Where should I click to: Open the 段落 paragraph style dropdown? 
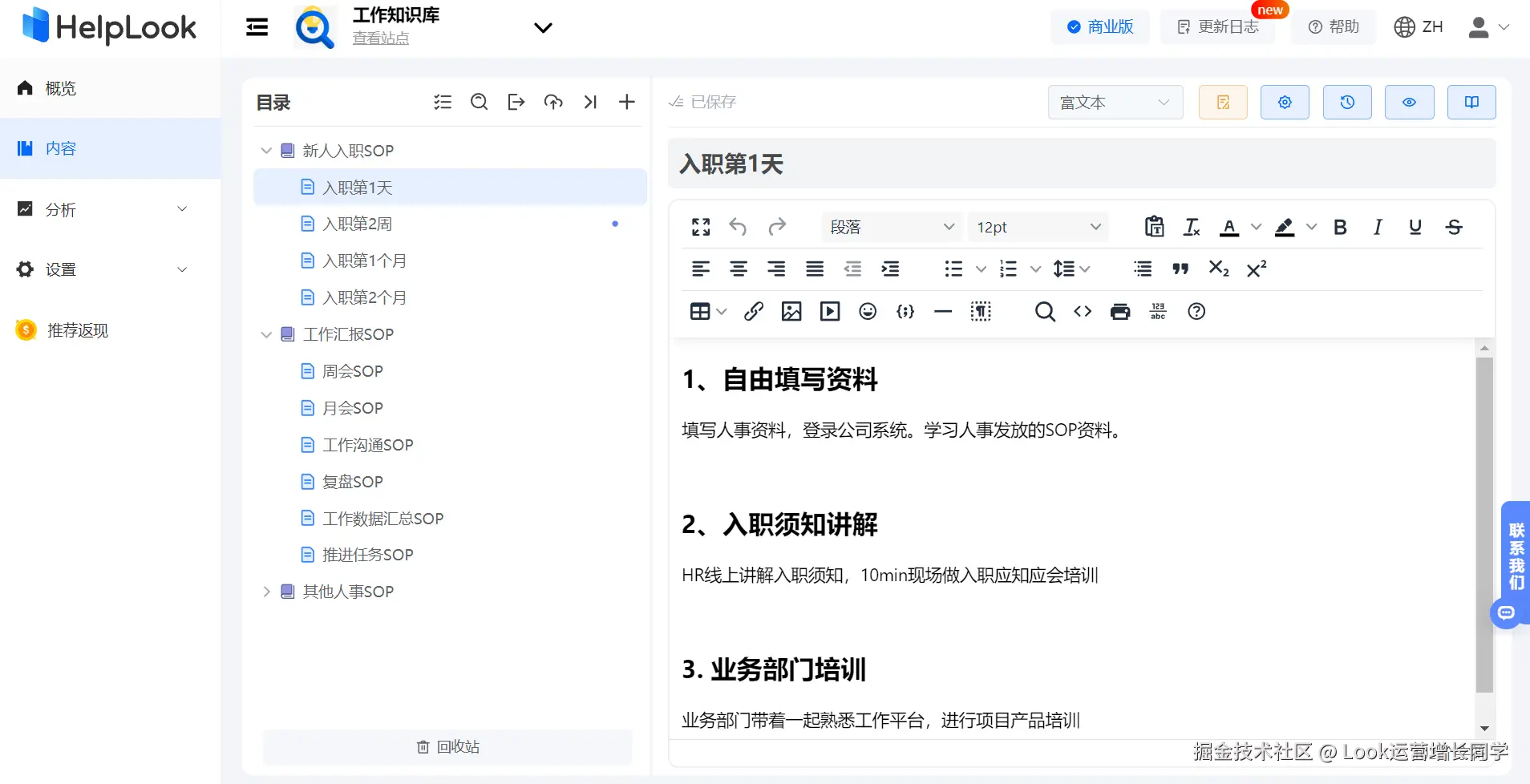click(x=892, y=227)
